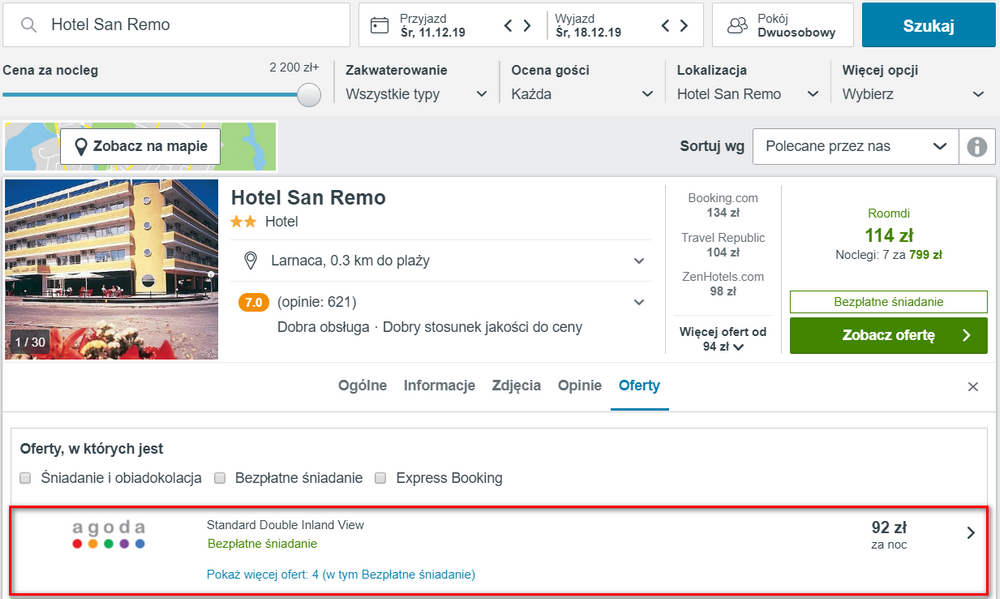Click the search magnifier icon

[x=29, y=25]
